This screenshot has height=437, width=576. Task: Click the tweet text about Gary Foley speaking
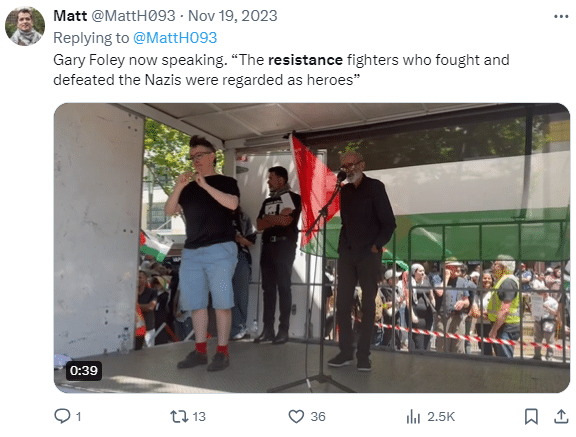(x=281, y=70)
